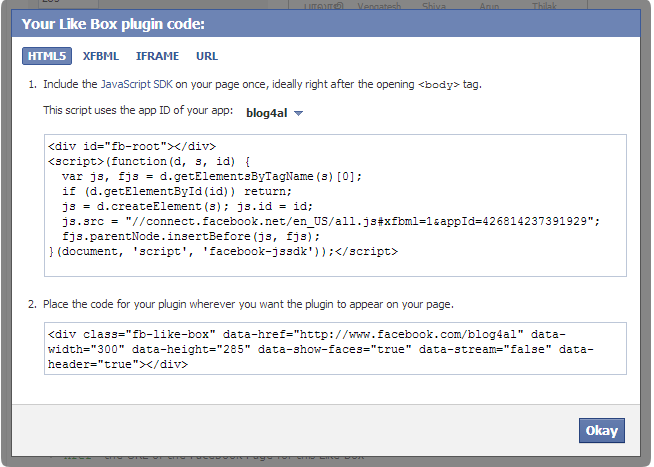Screen dimensions: 654x467
Task: Click the <body> tag text in step one
Action: point(438,85)
